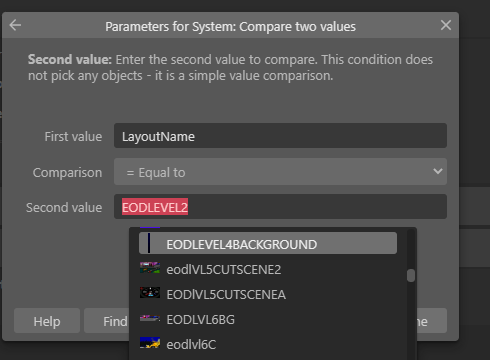Grab the autocomplete list scrollbar thumb
Screen dimensions: 490x360
pos(411,275)
